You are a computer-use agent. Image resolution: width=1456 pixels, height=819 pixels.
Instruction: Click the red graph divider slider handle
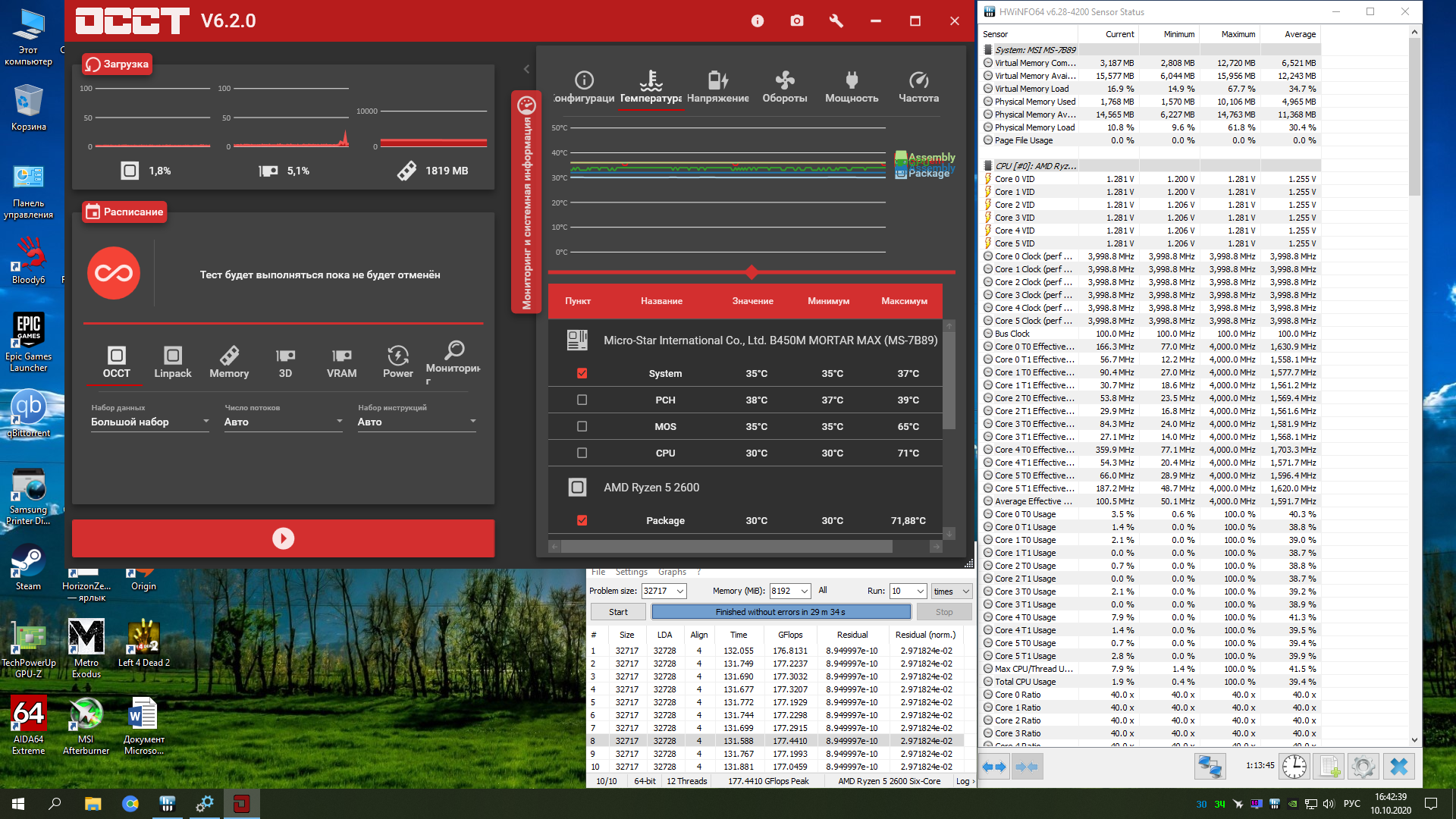click(752, 271)
